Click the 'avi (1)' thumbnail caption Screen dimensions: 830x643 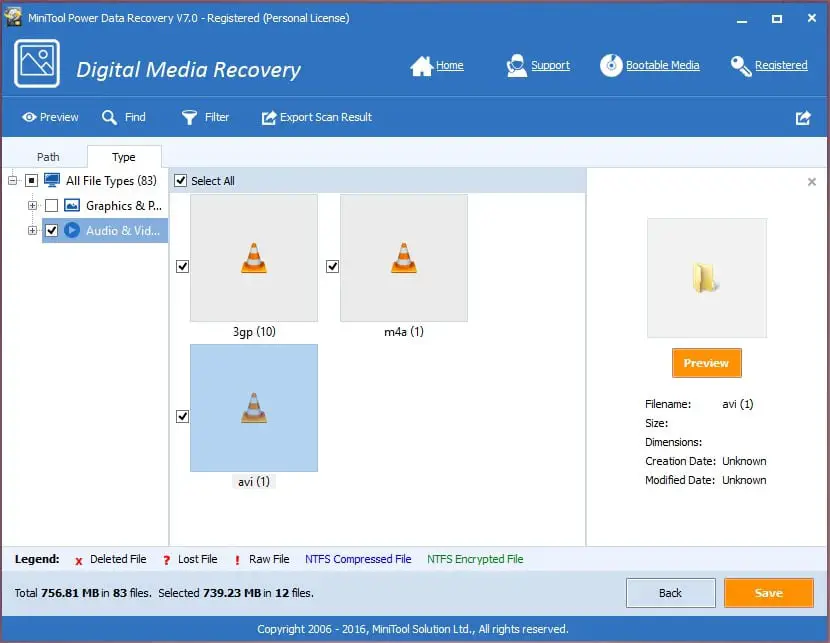click(x=254, y=482)
